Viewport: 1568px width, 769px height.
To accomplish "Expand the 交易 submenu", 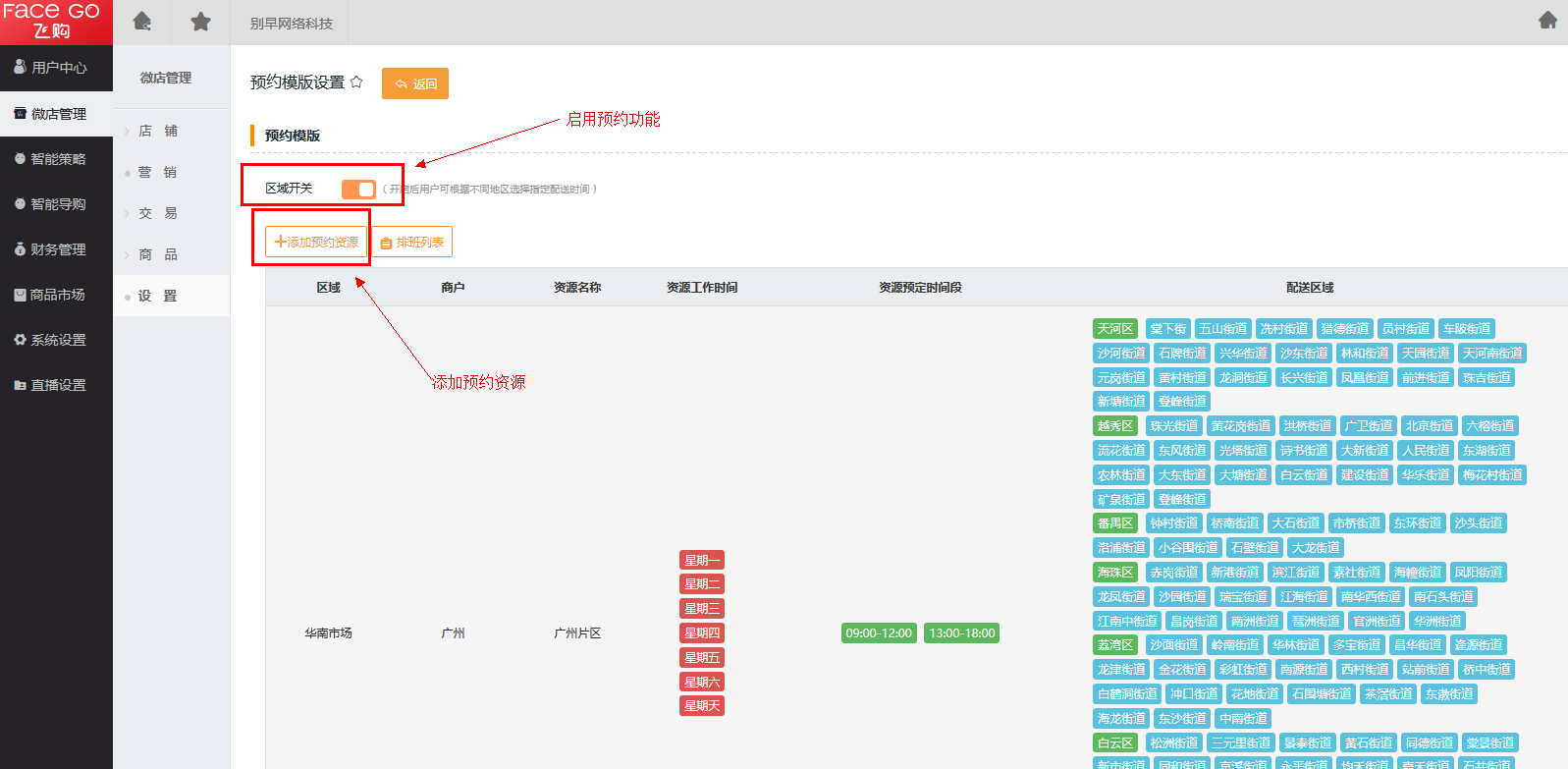I will (x=158, y=213).
